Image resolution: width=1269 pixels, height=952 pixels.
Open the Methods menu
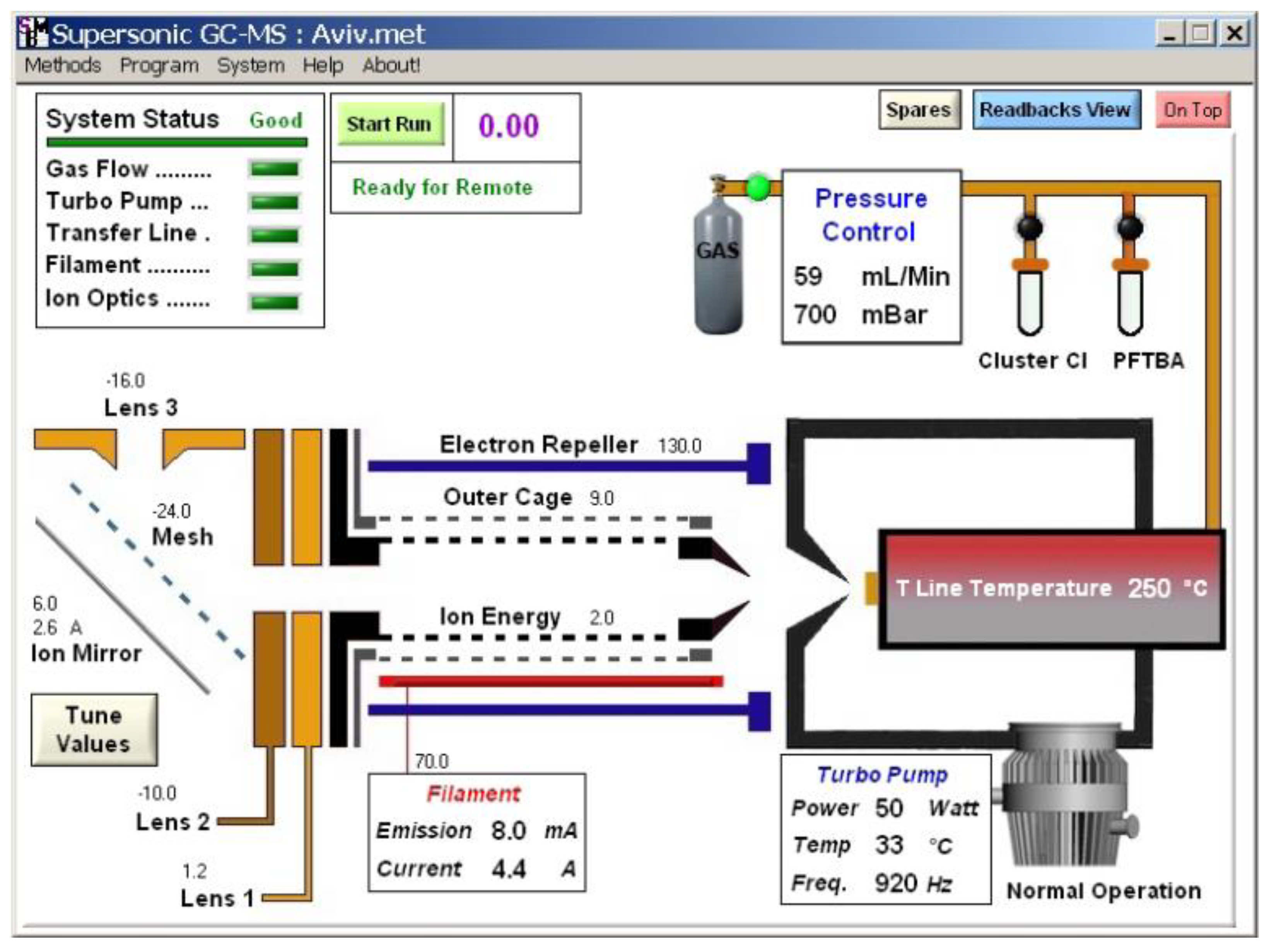[63, 65]
